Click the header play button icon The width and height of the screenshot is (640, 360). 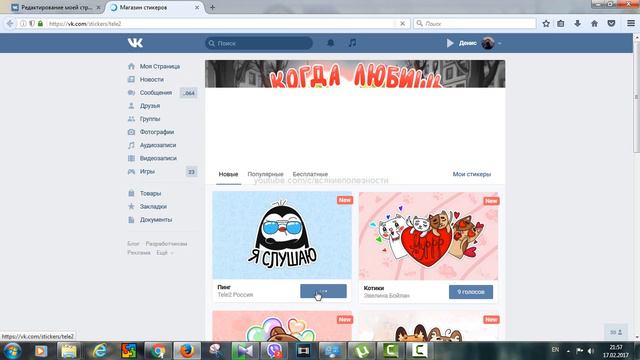450,43
